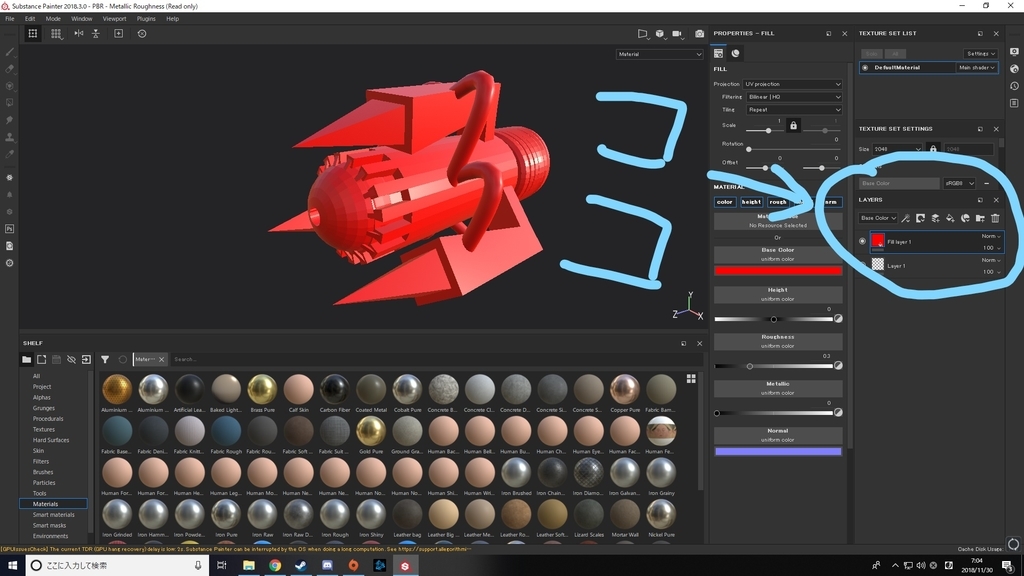Select Alphas shelf category
Viewport: 1024px width, 576px height.
pyautogui.click(x=42, y=397)
